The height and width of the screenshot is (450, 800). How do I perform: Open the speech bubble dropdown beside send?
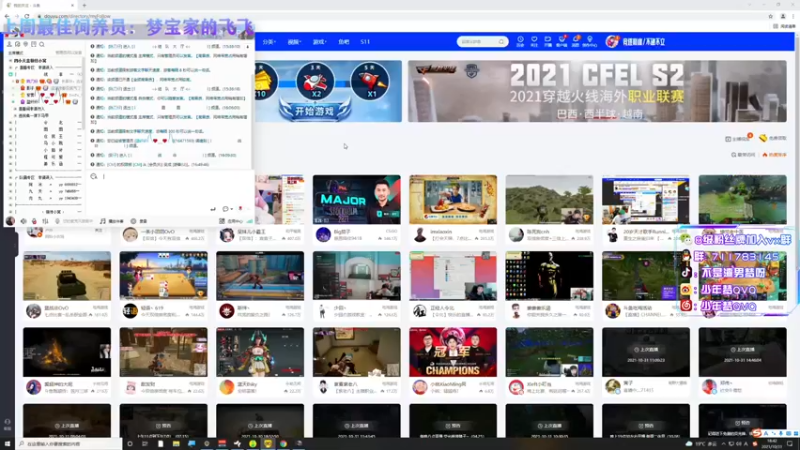click(x=228, y=209)
